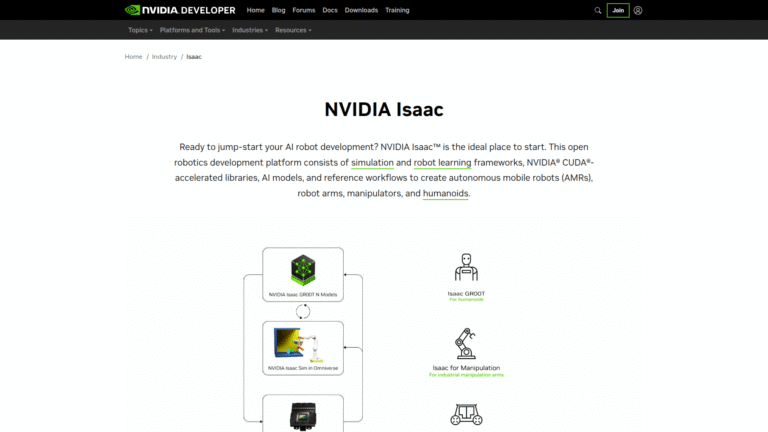
Task: Click the Join button
Action: click(618, 10)
